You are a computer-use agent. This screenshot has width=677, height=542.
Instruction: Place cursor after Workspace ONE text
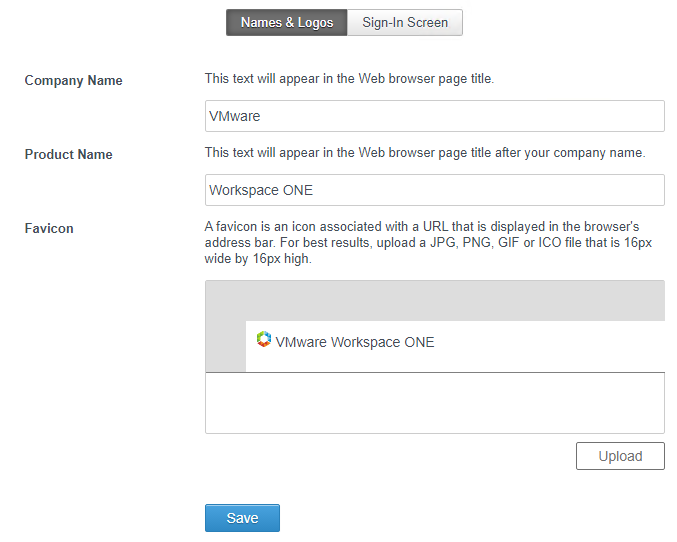(314, 190)
